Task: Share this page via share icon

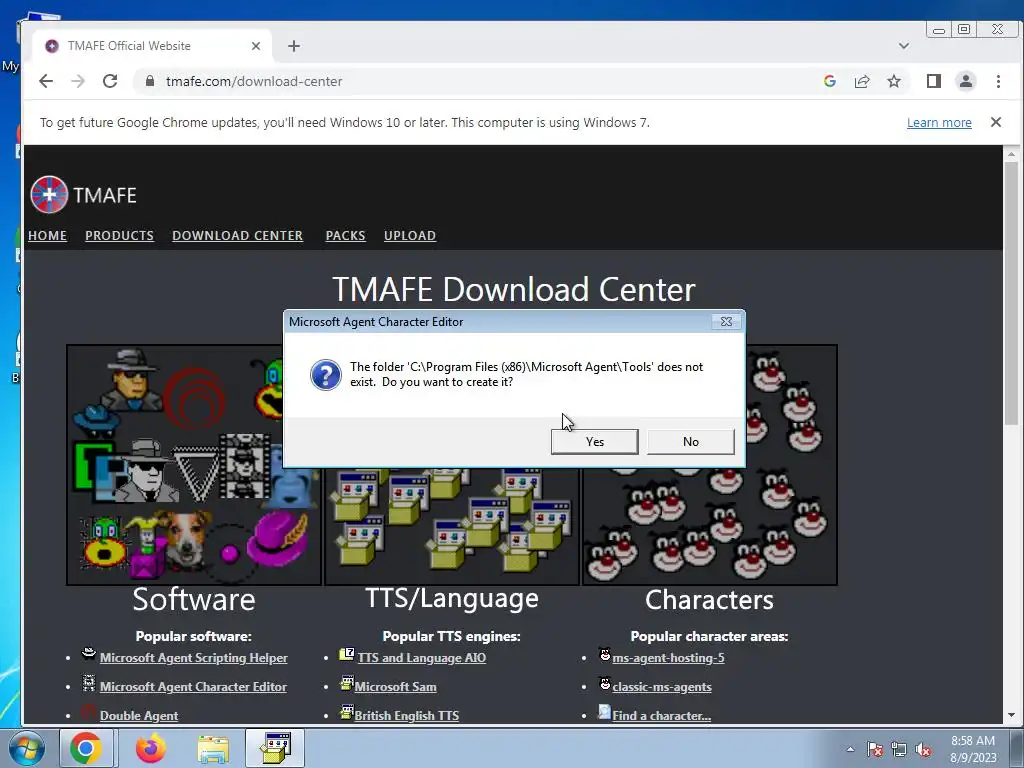Action: click(861, 81)
